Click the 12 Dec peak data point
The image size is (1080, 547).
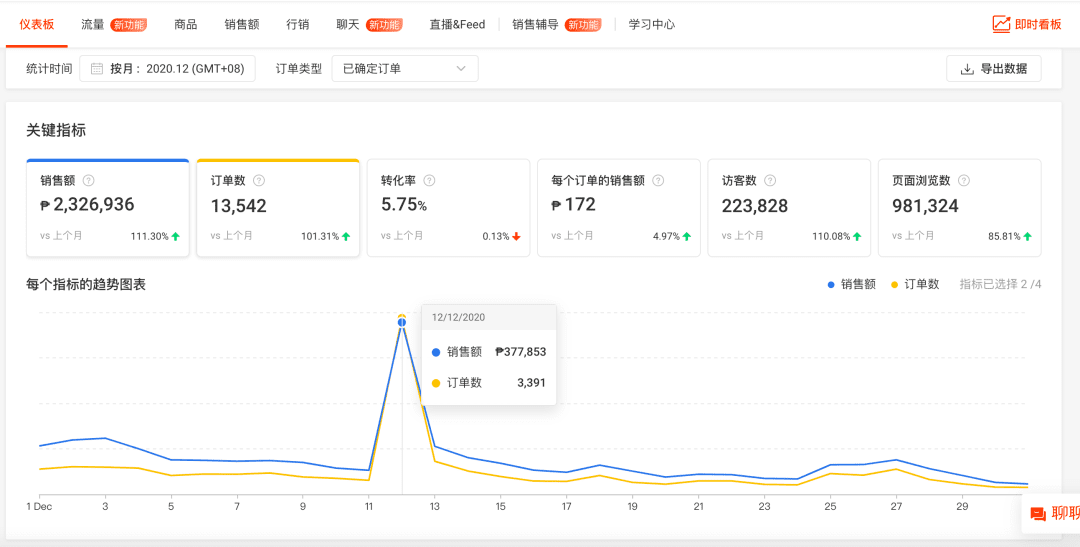tap(402, 321)
